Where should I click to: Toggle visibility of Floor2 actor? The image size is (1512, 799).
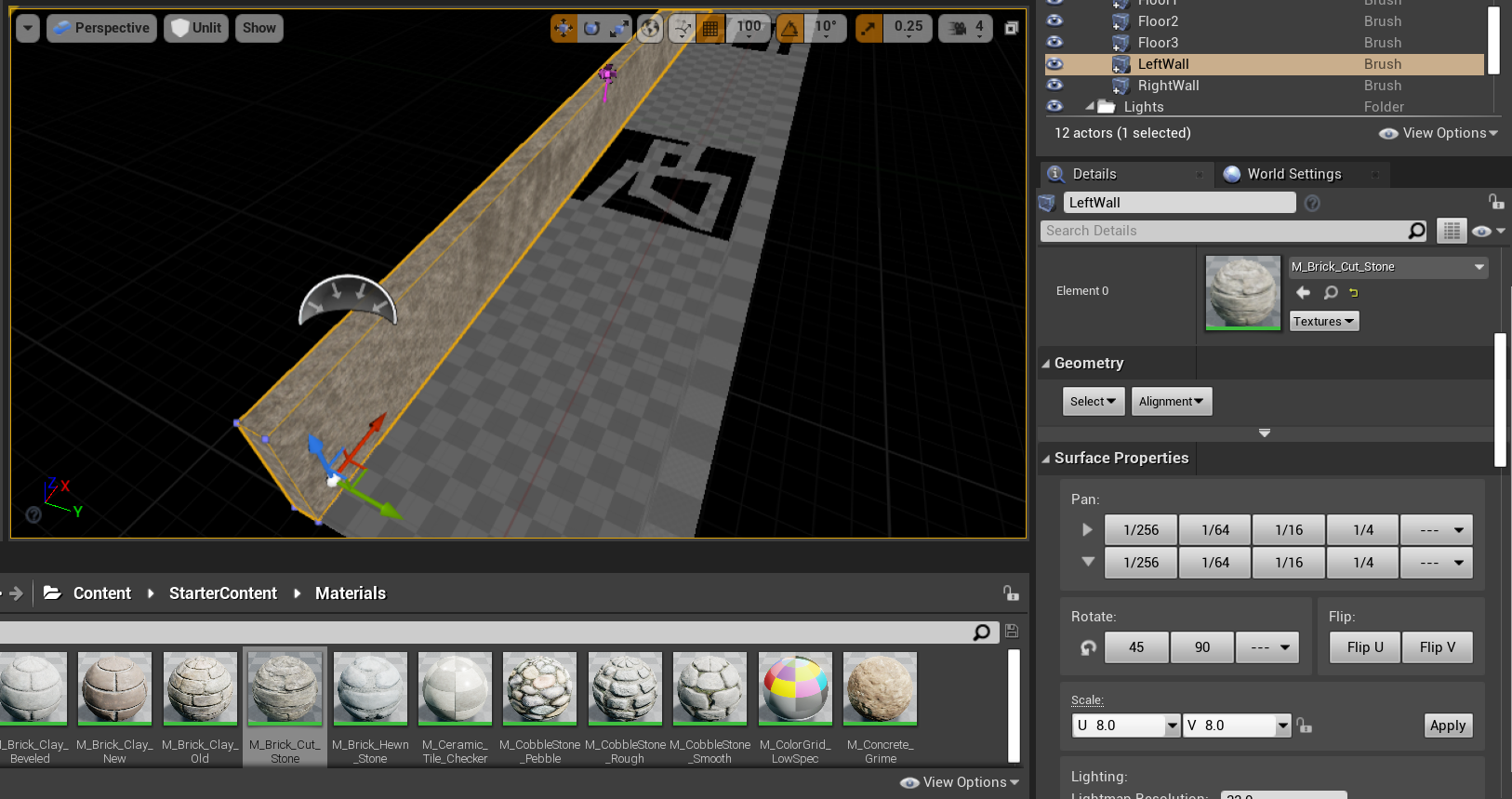1054,20
